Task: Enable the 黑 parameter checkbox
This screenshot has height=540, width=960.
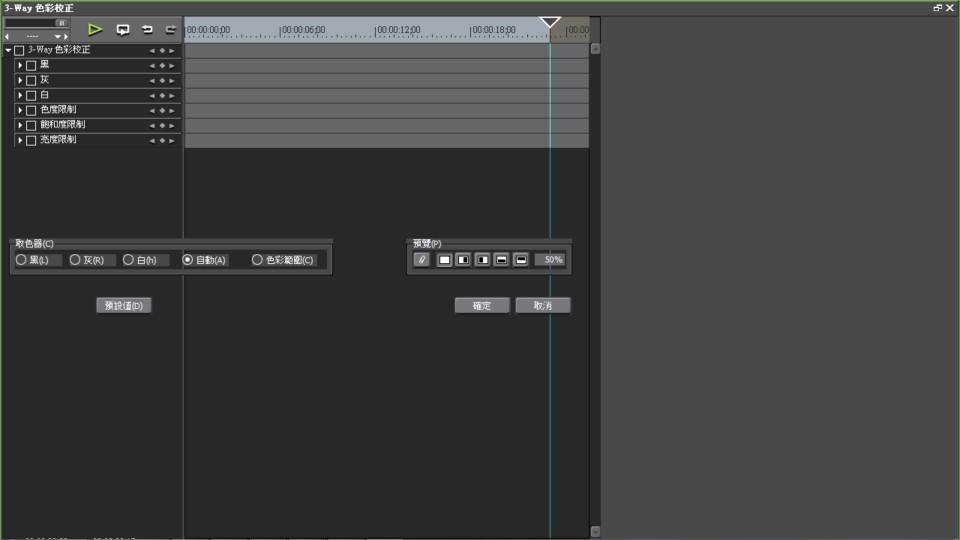Action: [x=31, y=65]
